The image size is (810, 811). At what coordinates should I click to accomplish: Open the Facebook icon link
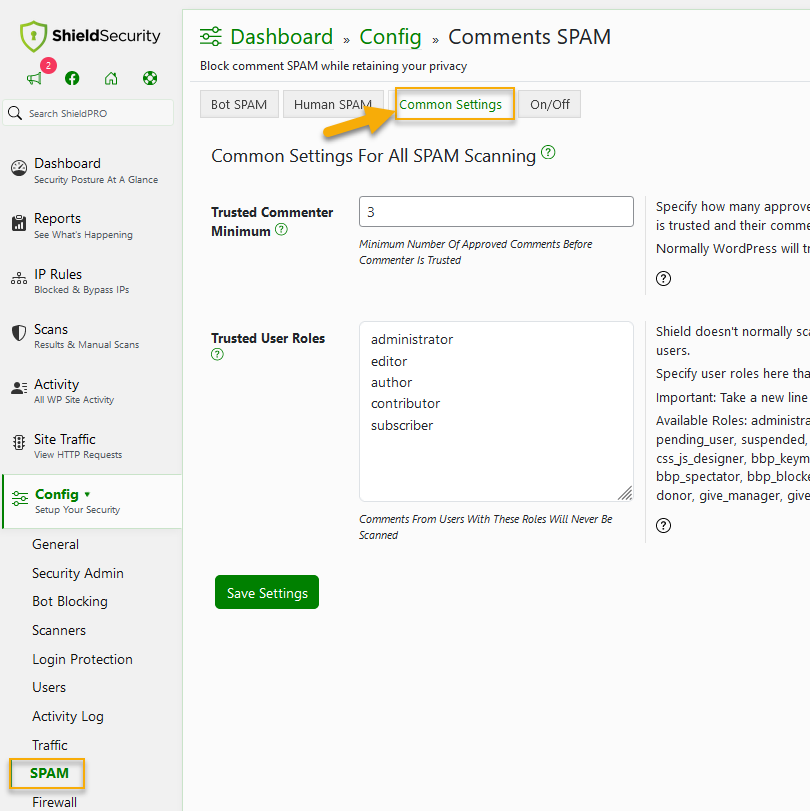pos(72,78)
